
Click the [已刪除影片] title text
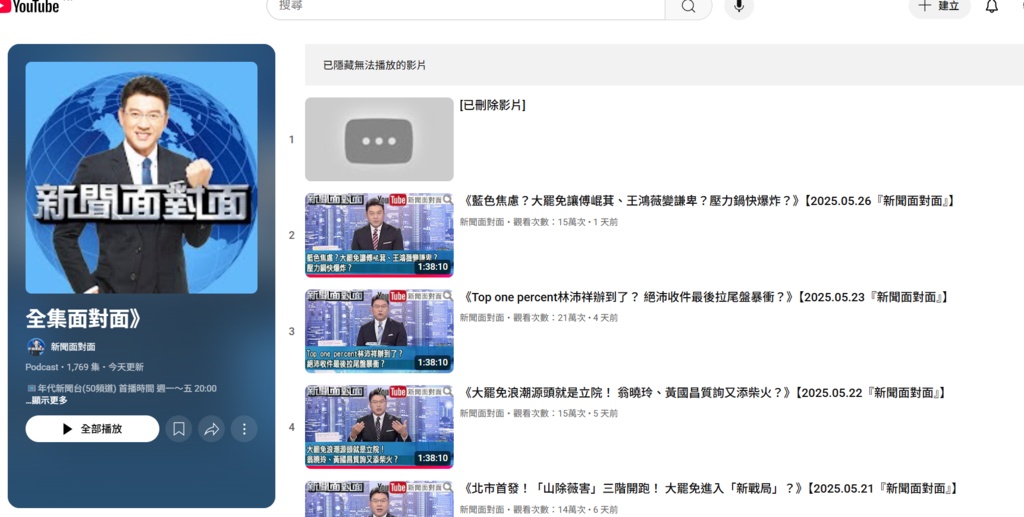pos(492,105)
